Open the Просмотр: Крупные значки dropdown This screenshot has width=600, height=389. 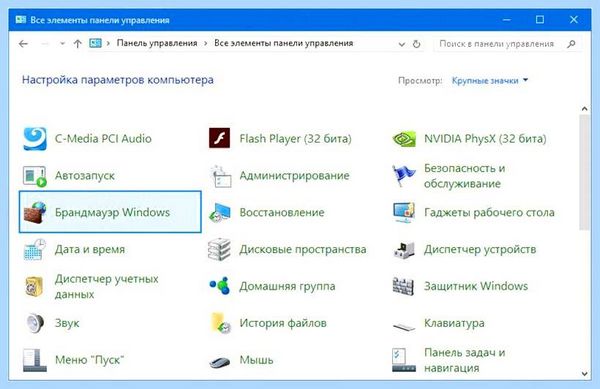click(x=490, y=81)
